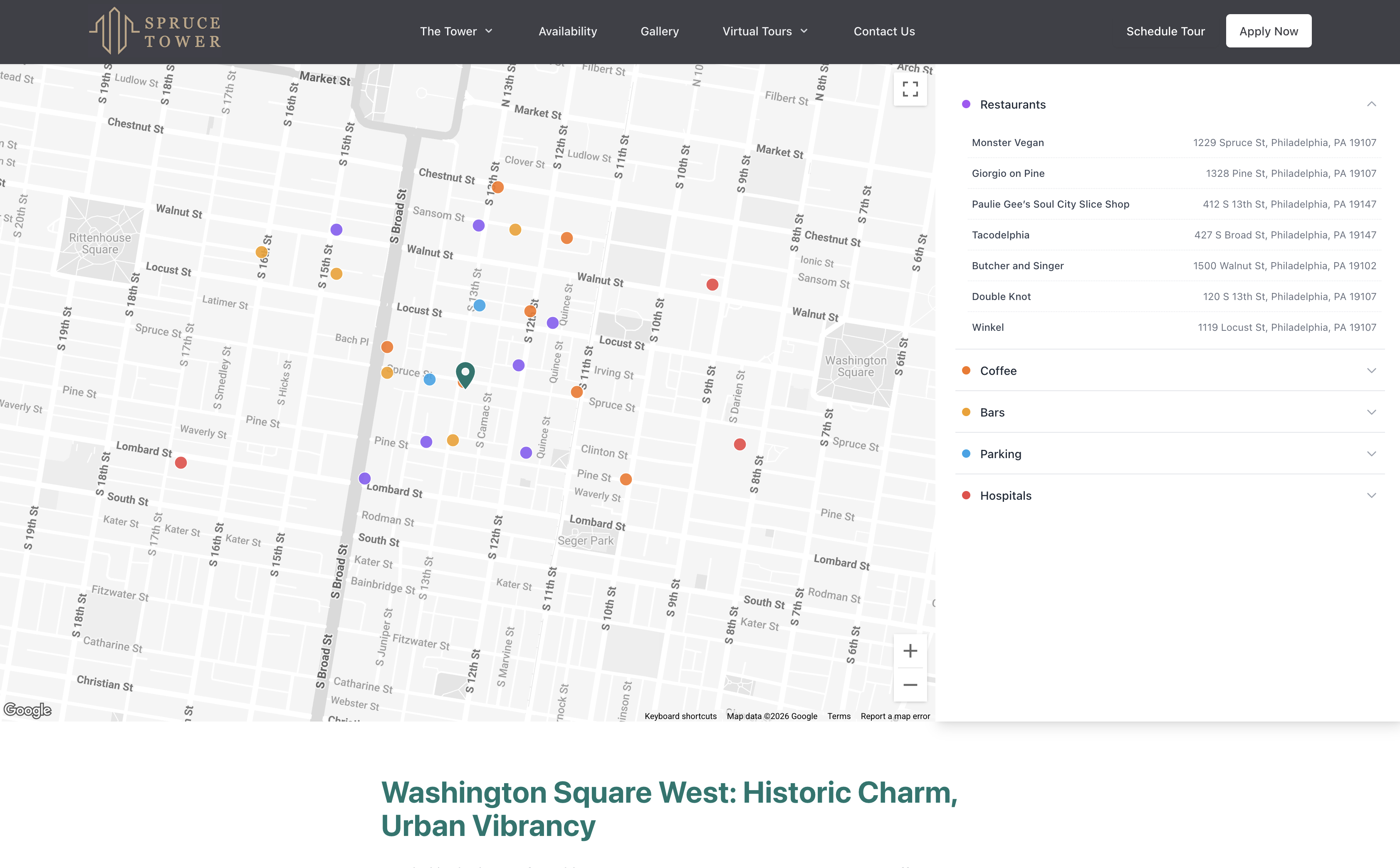Viewport: 1400px width, 868px height.
Task: Select purple marker beside Quince St at Locust
Action: click(552, 322)
